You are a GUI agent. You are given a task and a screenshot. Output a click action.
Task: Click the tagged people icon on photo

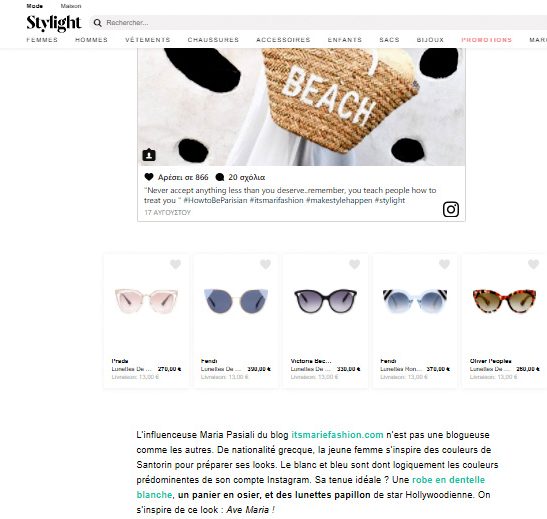coord(149,155)
